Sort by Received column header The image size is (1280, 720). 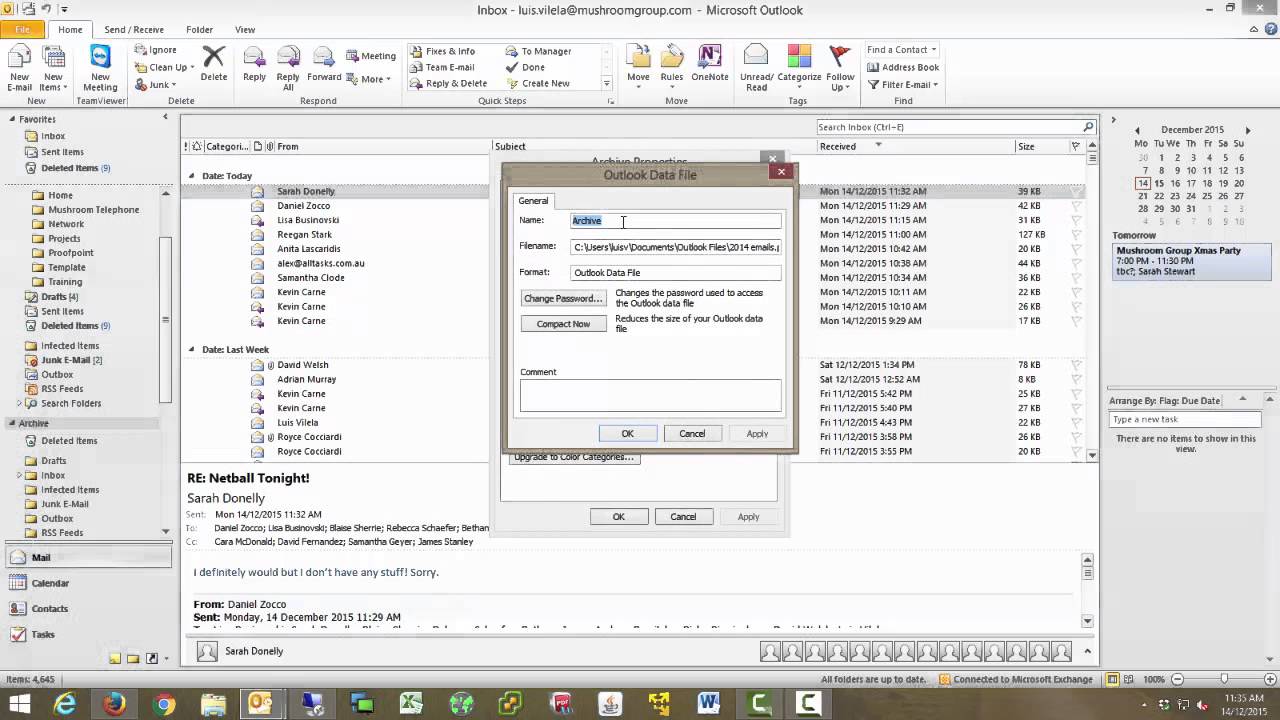point(838,146)
